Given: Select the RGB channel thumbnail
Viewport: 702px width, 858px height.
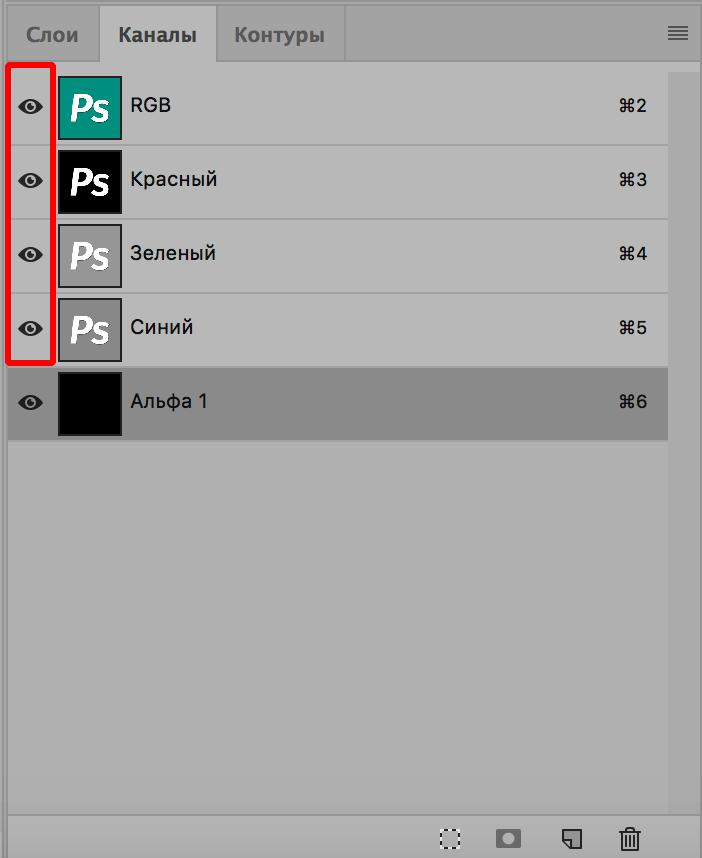Looking at the screenshot, I should 89,106.
